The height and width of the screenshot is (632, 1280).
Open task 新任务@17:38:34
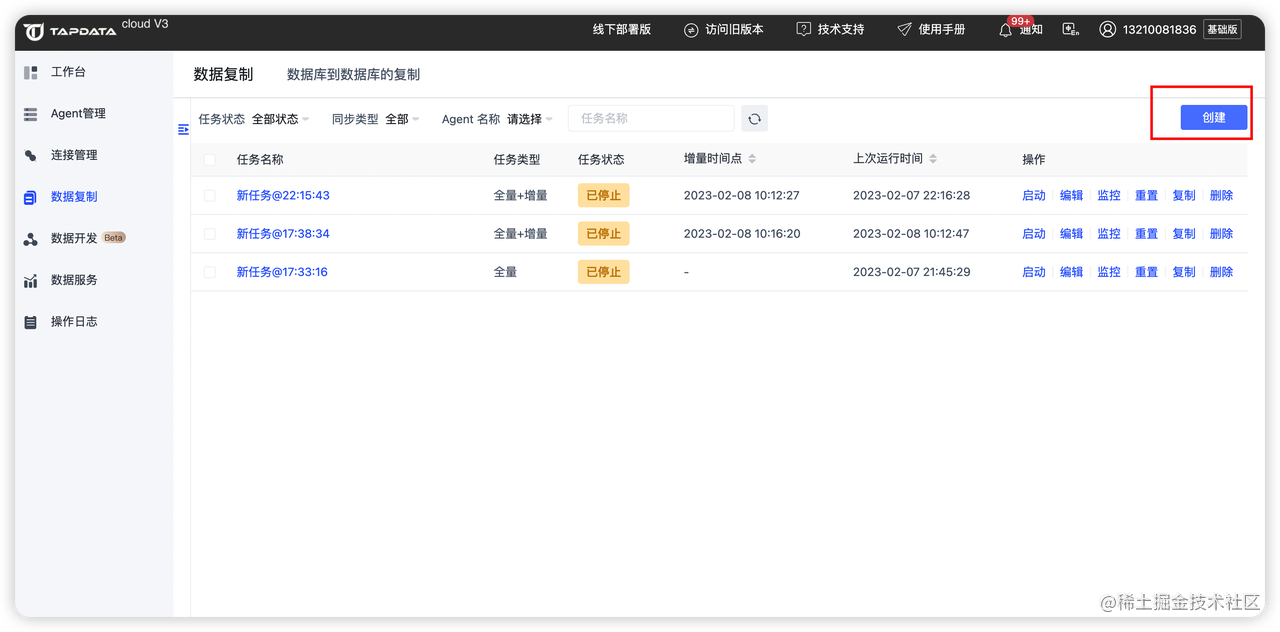[x=283, y=233]
